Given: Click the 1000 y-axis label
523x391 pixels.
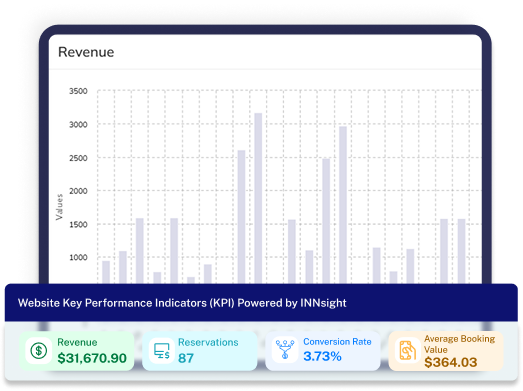Looking at the screenshot, I should tap(78, 257).
